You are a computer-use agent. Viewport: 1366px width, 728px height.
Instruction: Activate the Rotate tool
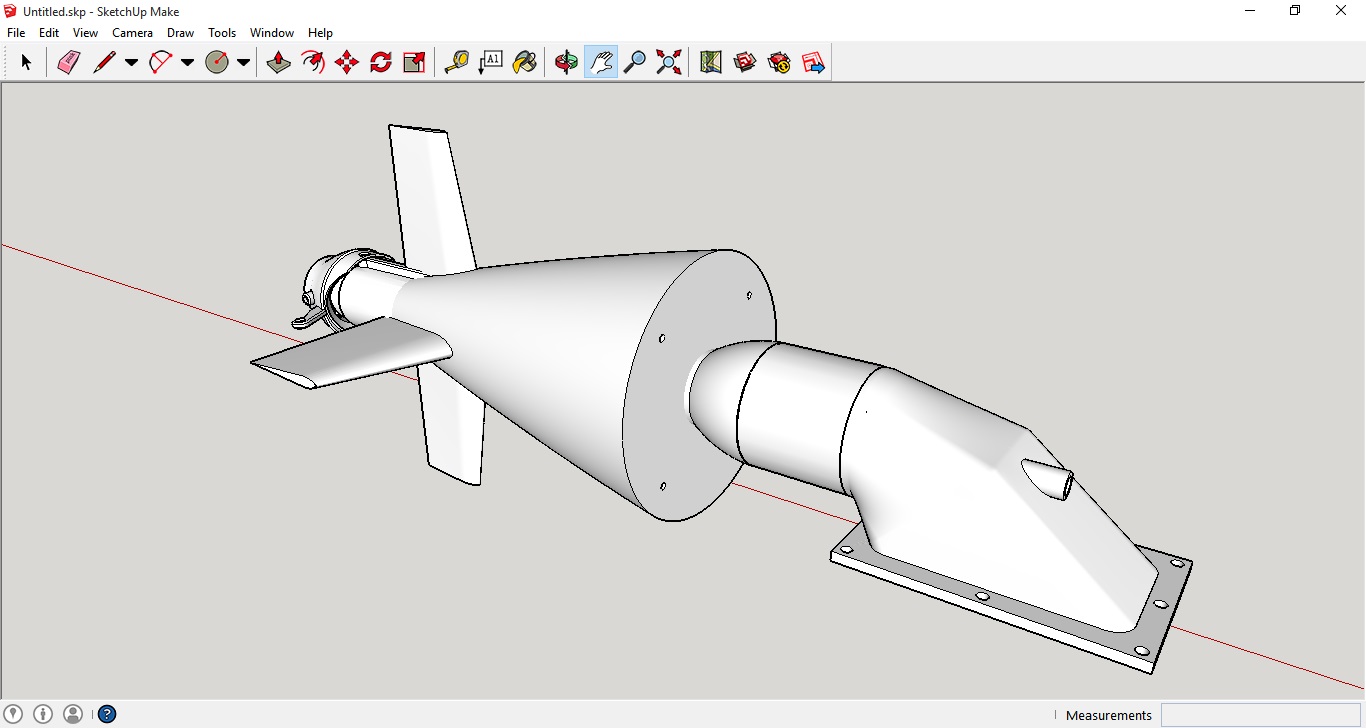381,63
